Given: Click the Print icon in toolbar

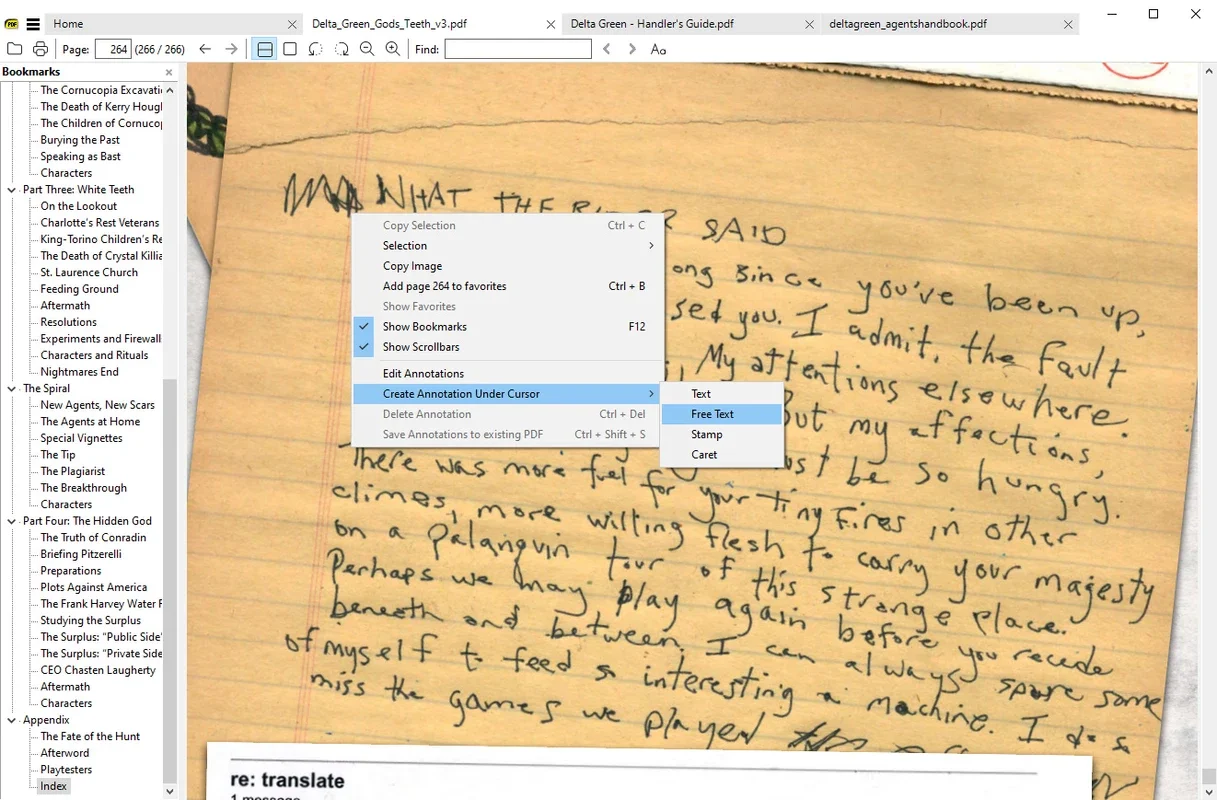Looking at the screenshot, I should (x=40, y=49).
